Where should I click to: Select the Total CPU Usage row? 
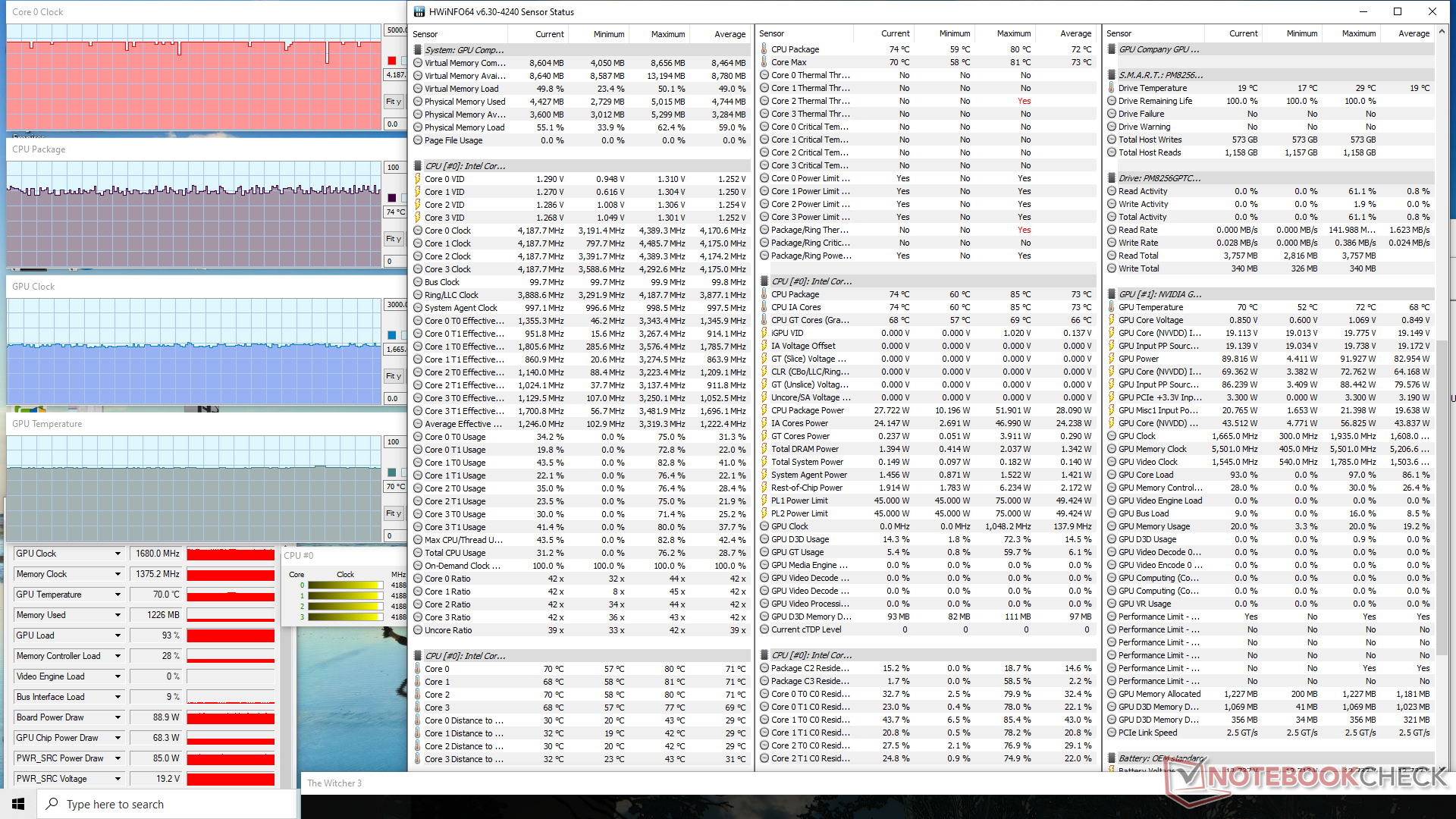pyautogui.click(x=581, y=553)
